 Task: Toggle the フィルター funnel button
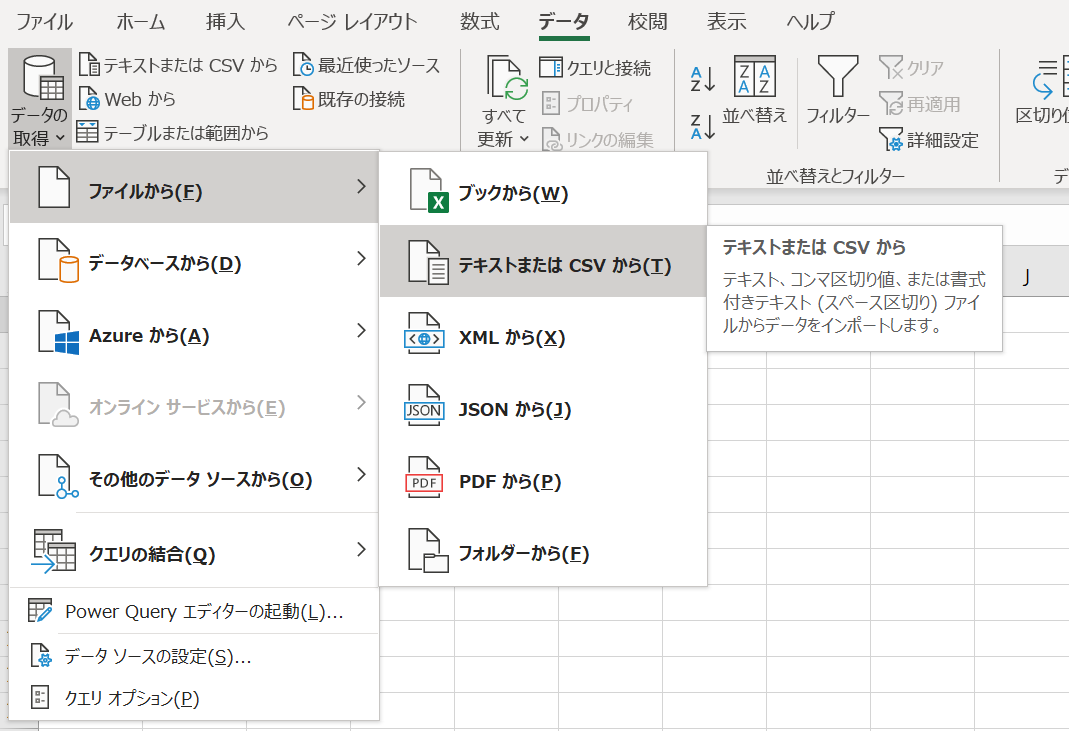tap(838, 90)
